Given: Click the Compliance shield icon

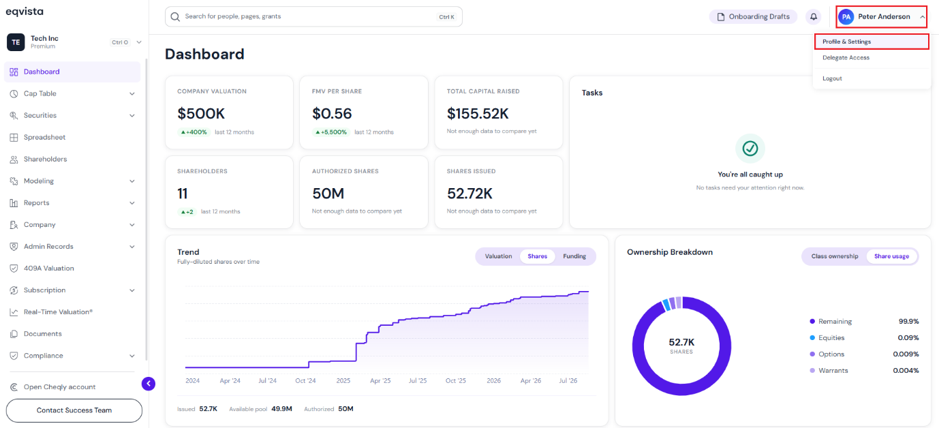Looking at the screenshot, I should 14,356.
